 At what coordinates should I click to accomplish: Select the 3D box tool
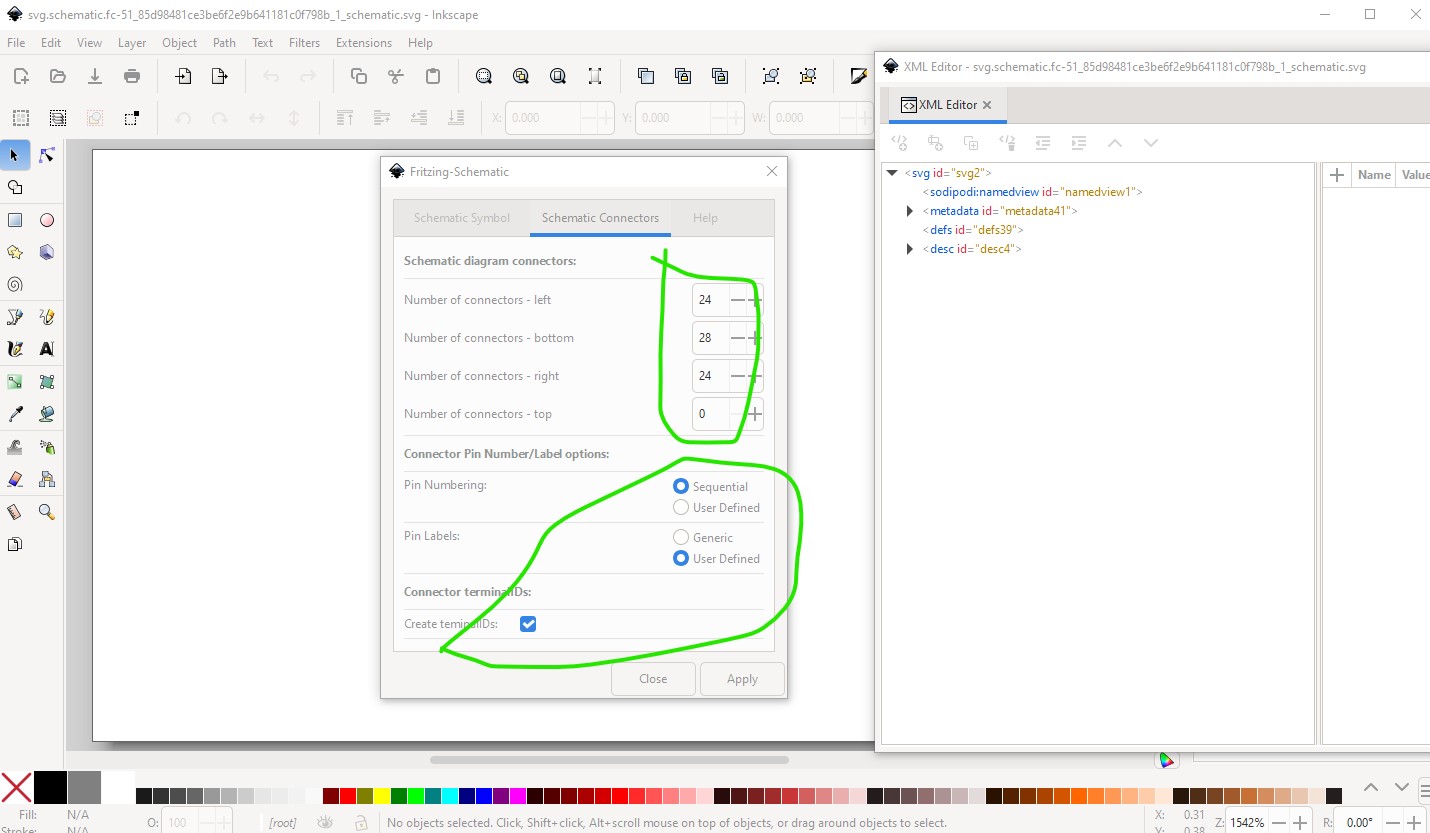pyautogui.click(x=46, y=252)
